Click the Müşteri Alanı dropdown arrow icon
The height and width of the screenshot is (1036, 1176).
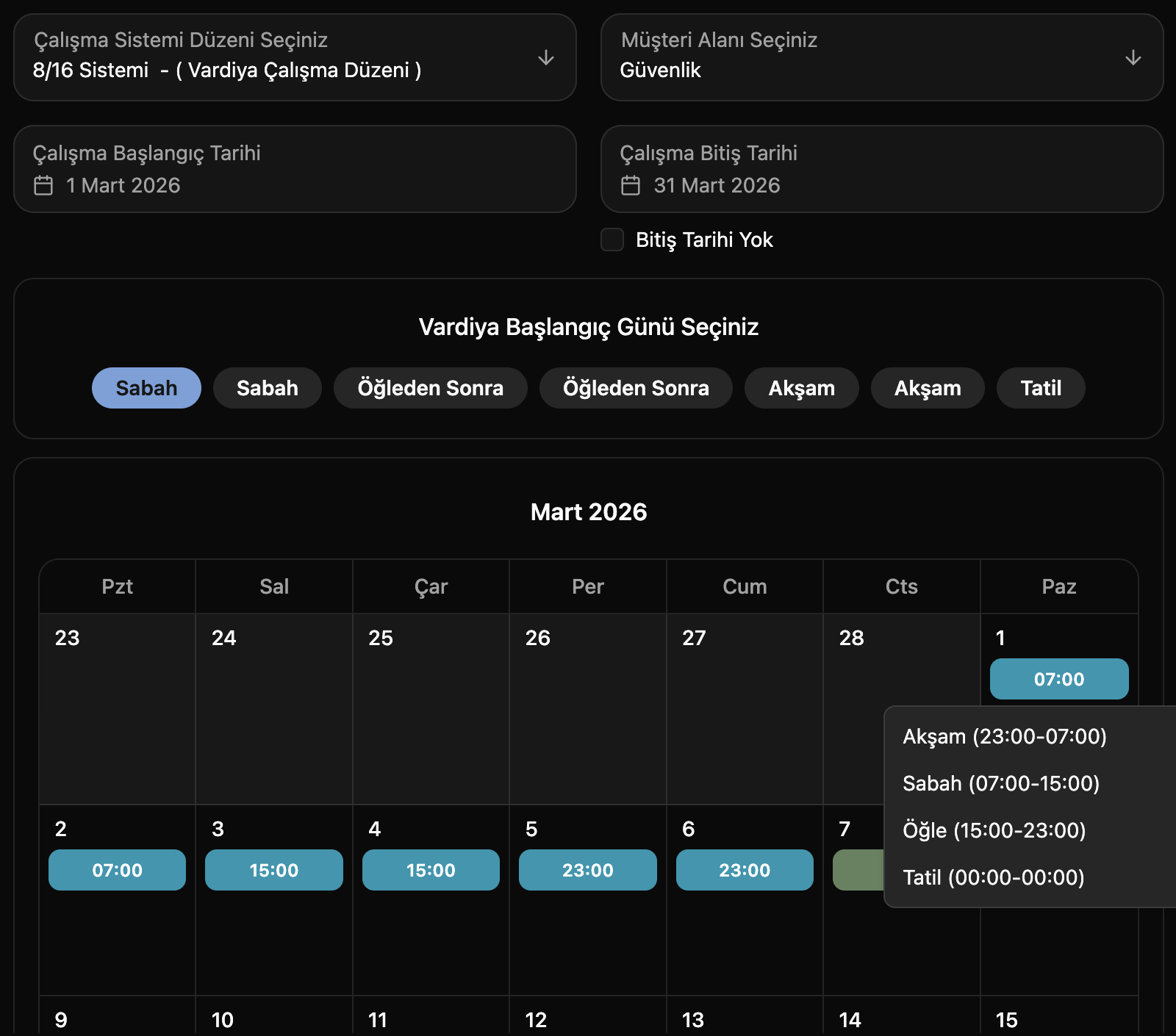point(1133,57)
